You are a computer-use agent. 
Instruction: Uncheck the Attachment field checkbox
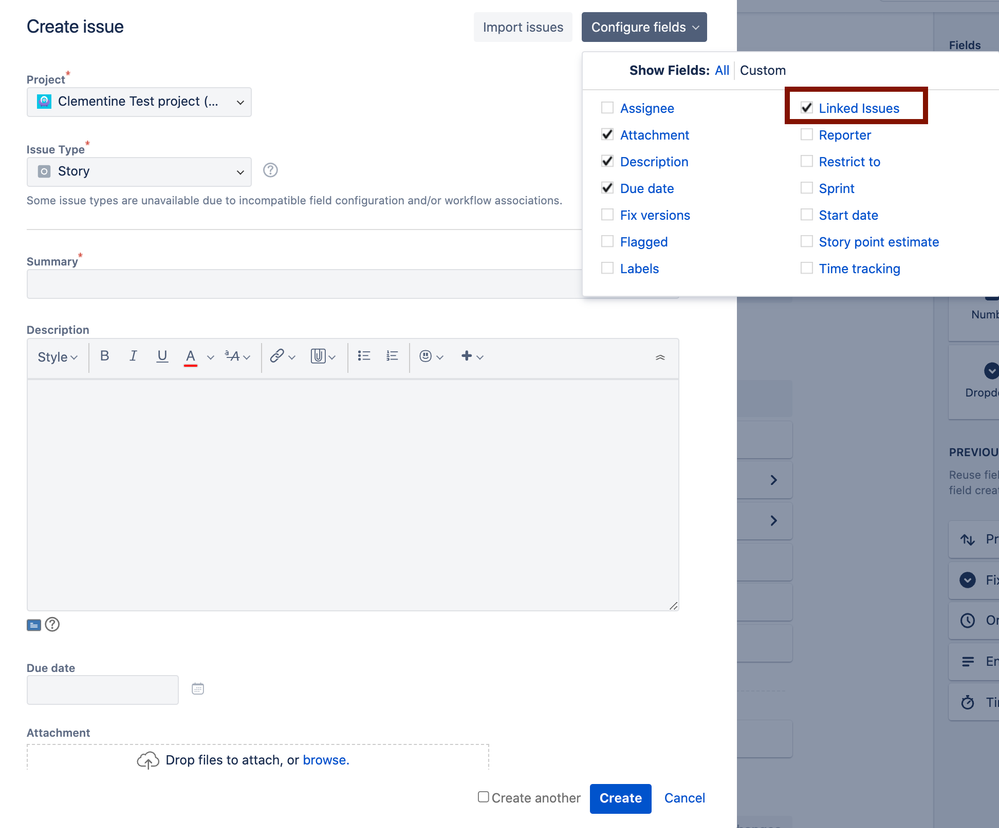pyautogui.click(x=607, y=134)
